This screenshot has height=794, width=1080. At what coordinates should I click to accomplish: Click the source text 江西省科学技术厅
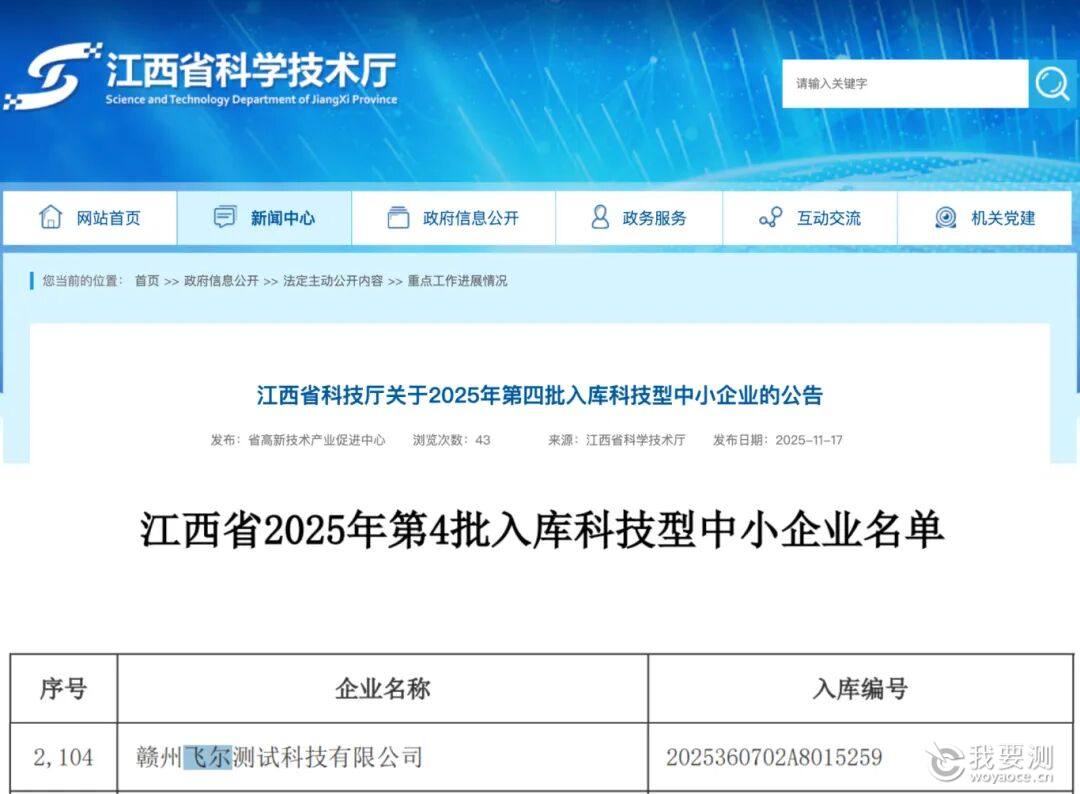pos(635,440)
